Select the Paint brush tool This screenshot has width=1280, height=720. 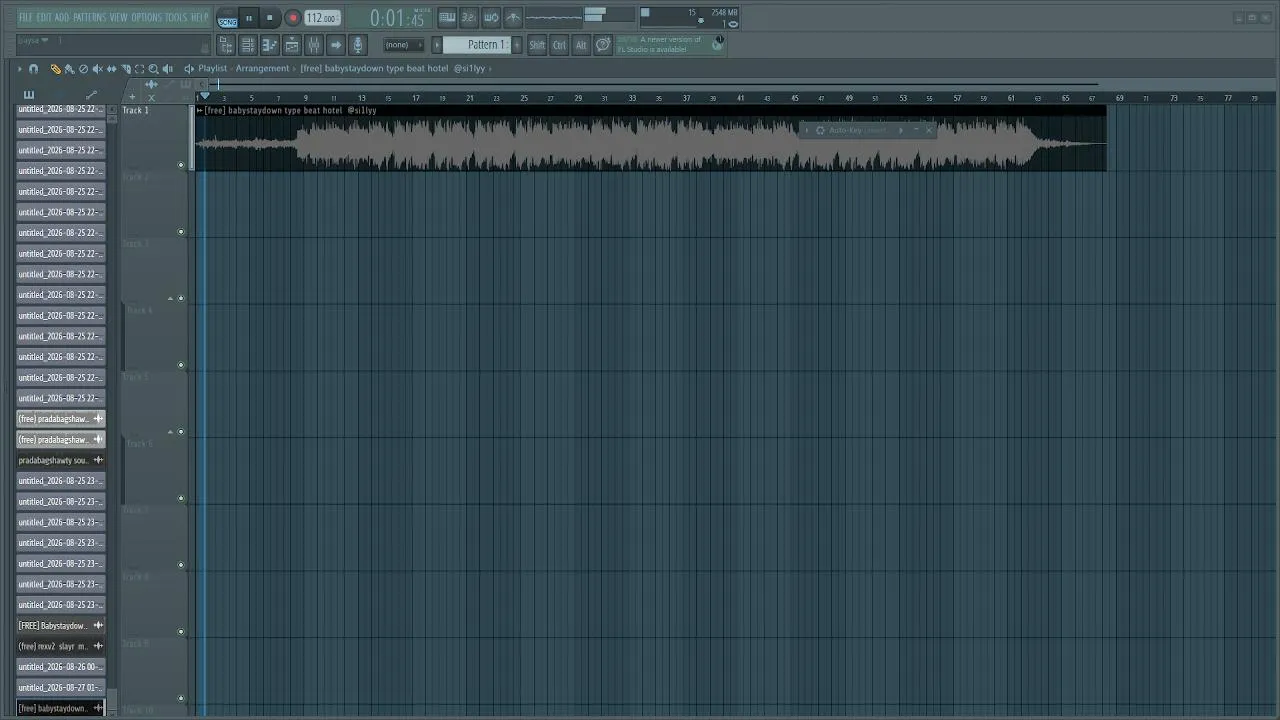(x=69, y=69)
